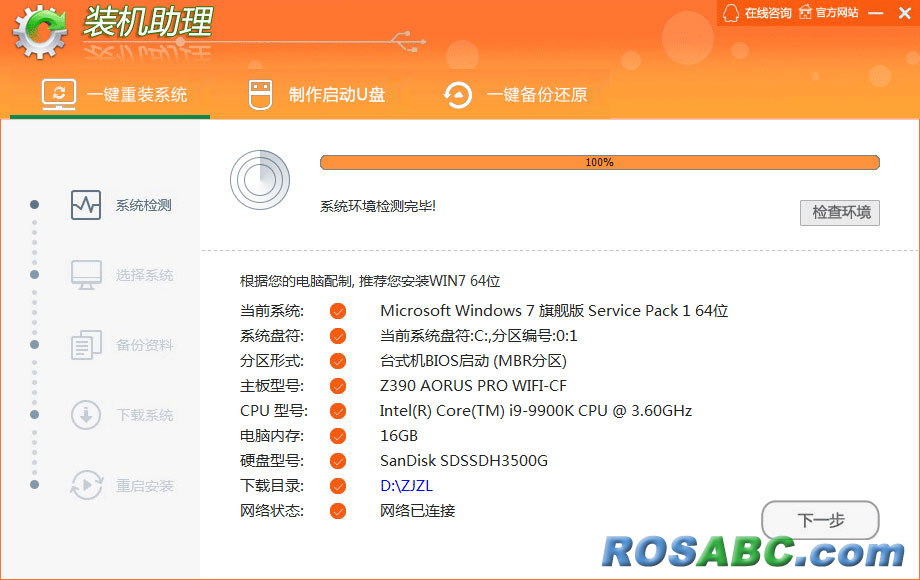Click the 100% progress bar
The height and width of the screenshot is (580, 920).
click(x=600, y=162)
